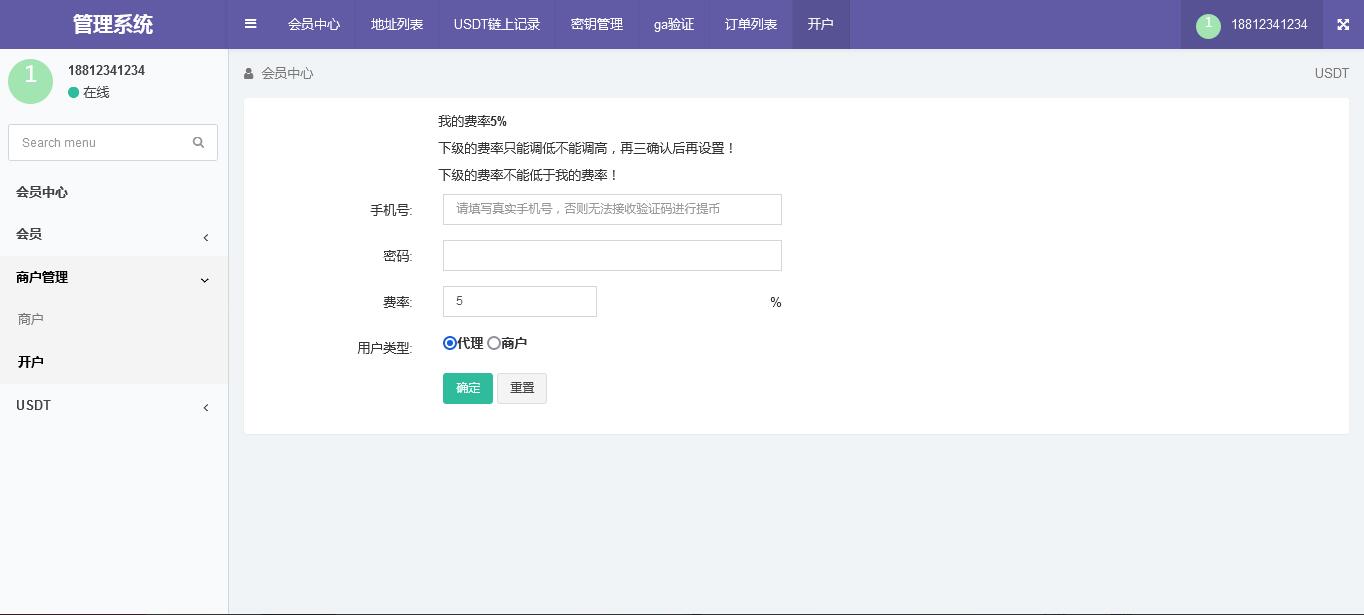Expand the USDT sidebar section
Viewport: 1364px width, 615px height.
pyautogui.click(x=113, y=405)
